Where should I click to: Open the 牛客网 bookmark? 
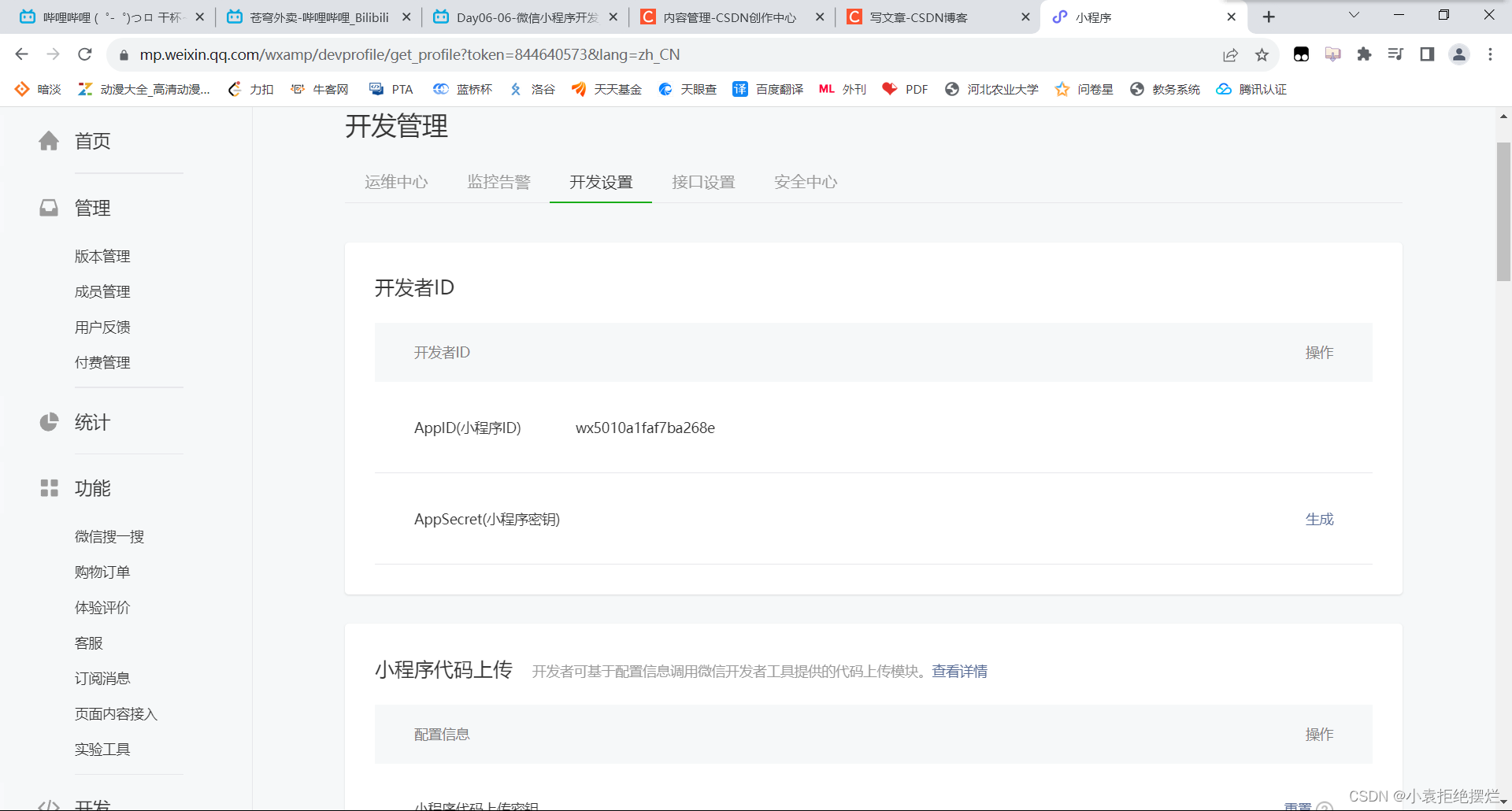click(x=320, y=89)
